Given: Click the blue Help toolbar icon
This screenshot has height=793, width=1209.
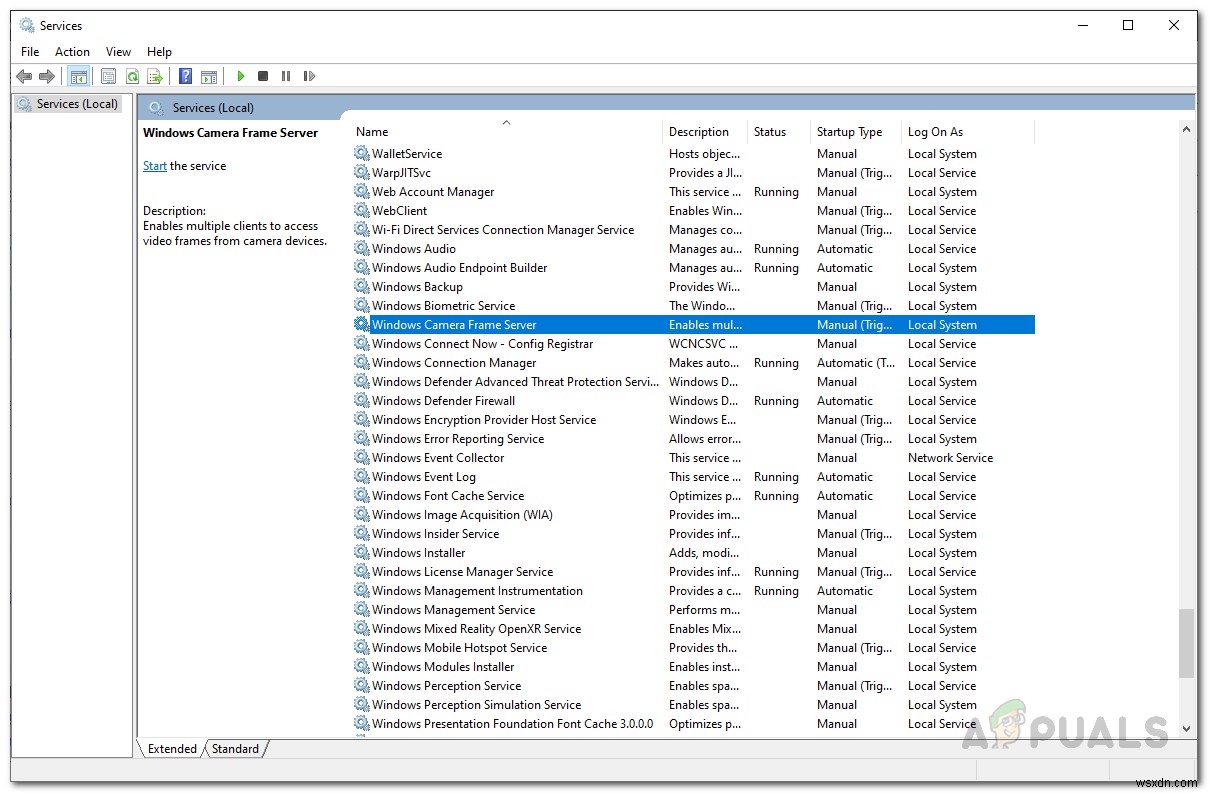Looking at the screenshot, I should (185, 76).
